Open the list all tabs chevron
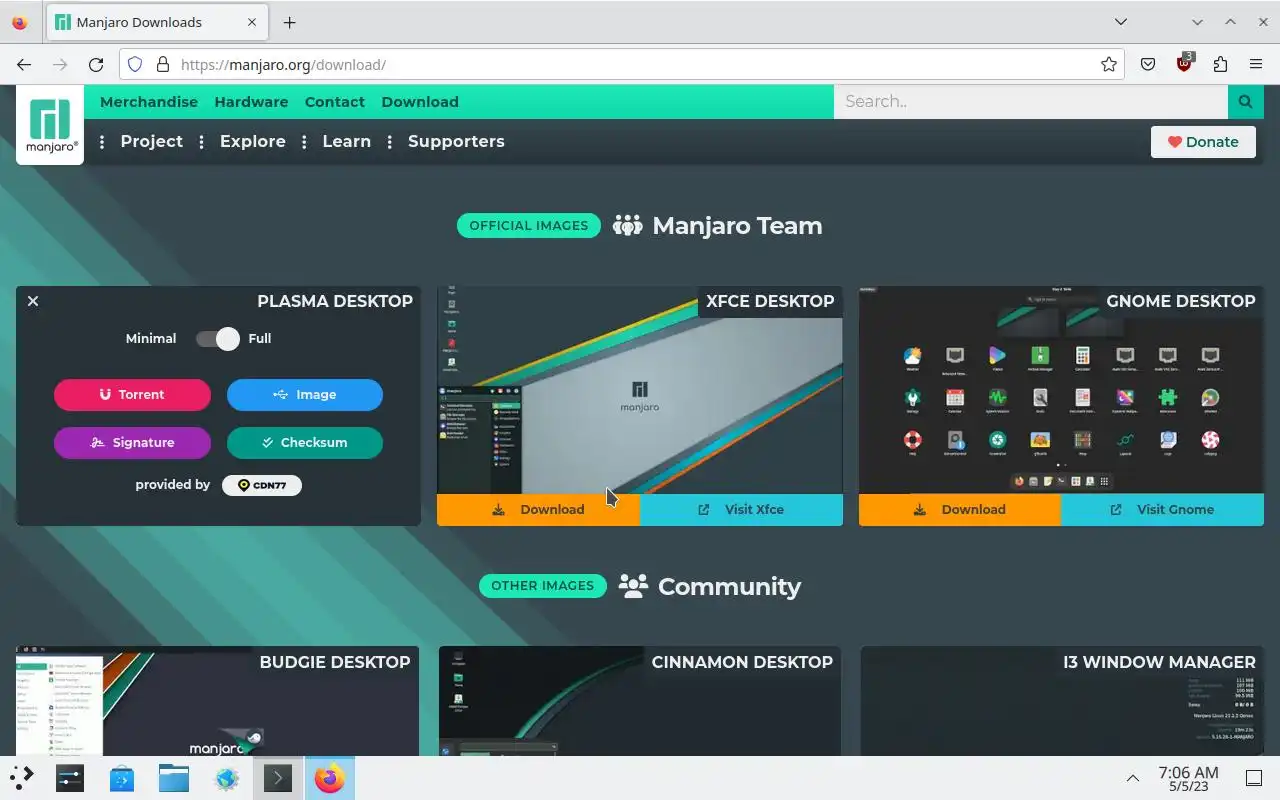The image size is (1280, 800). [x=1121, y=21]
